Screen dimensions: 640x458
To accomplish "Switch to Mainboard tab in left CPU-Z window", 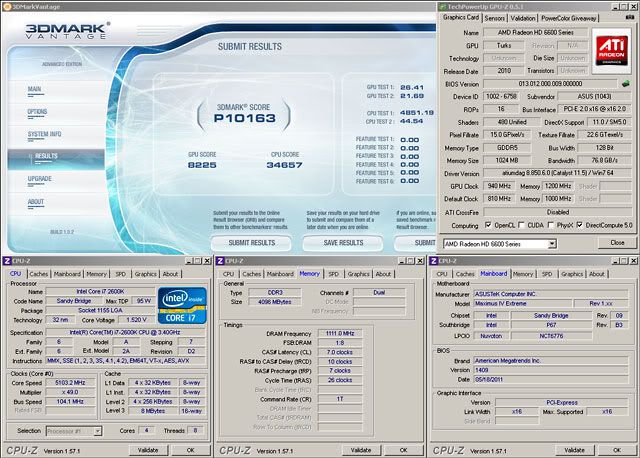I will click(67, 274).
